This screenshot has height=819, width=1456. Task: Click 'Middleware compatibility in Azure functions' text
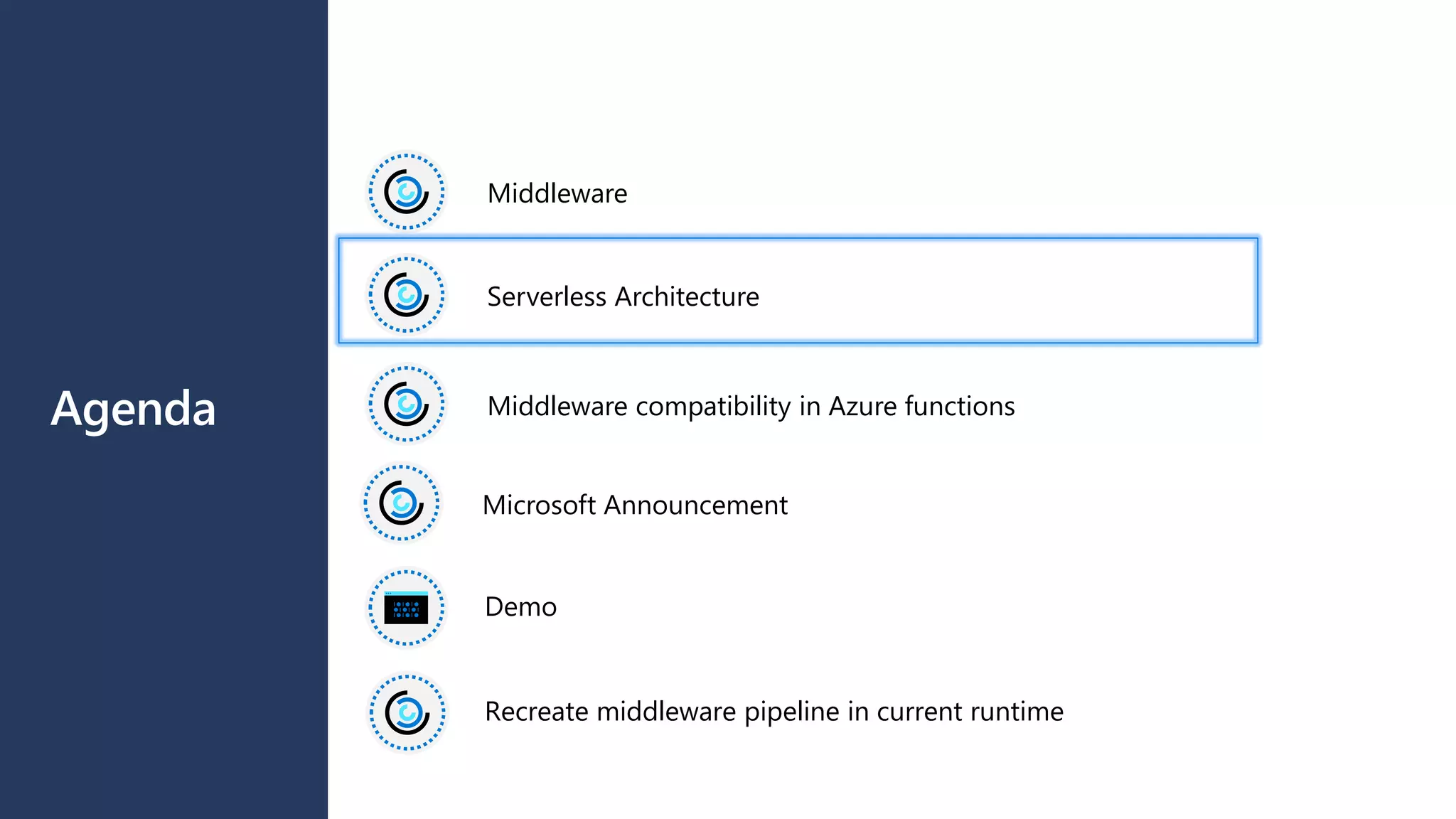point(751,407)
